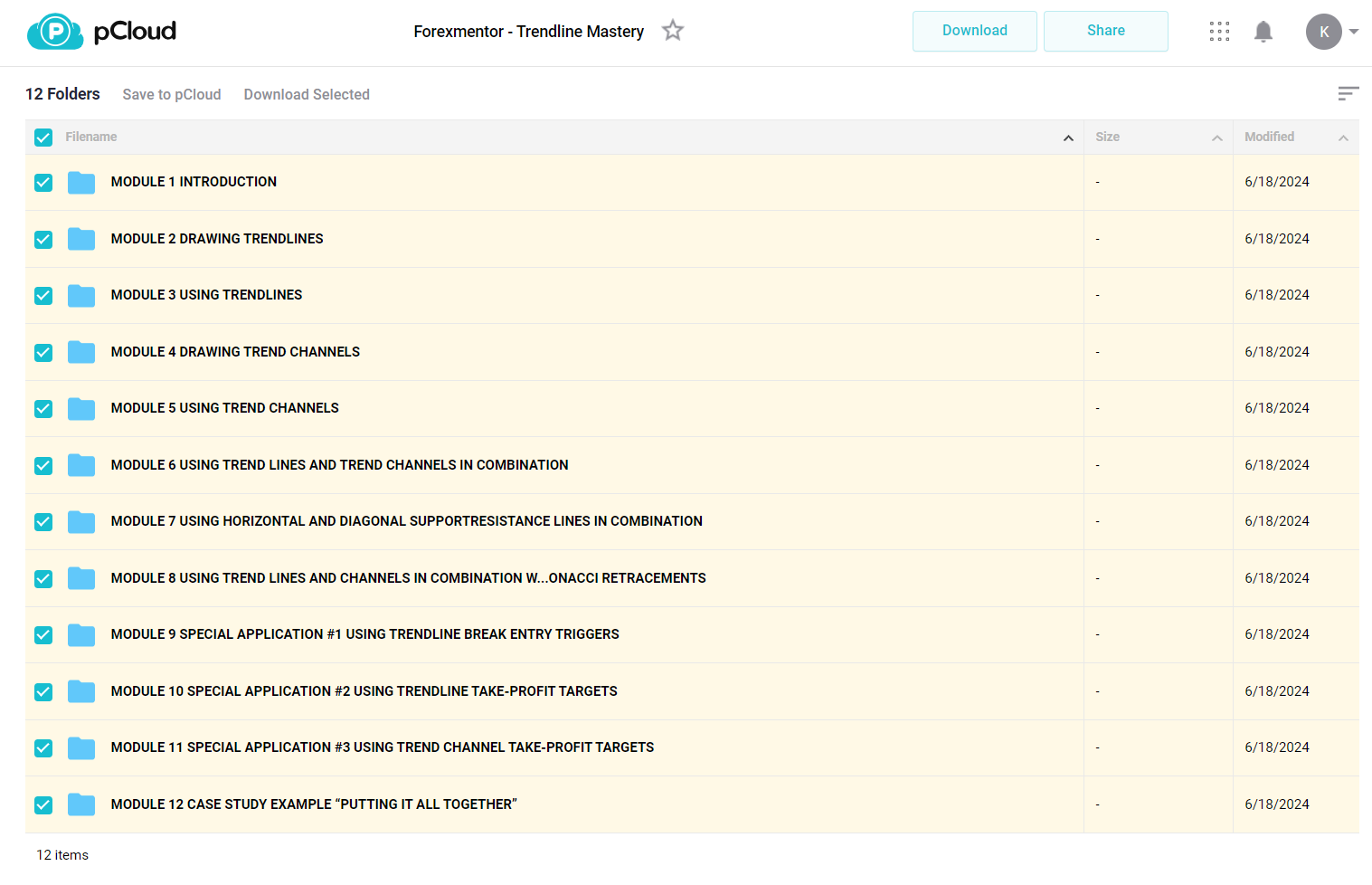Click the MODULE 12 modified date 6/18/2024

1277,804
